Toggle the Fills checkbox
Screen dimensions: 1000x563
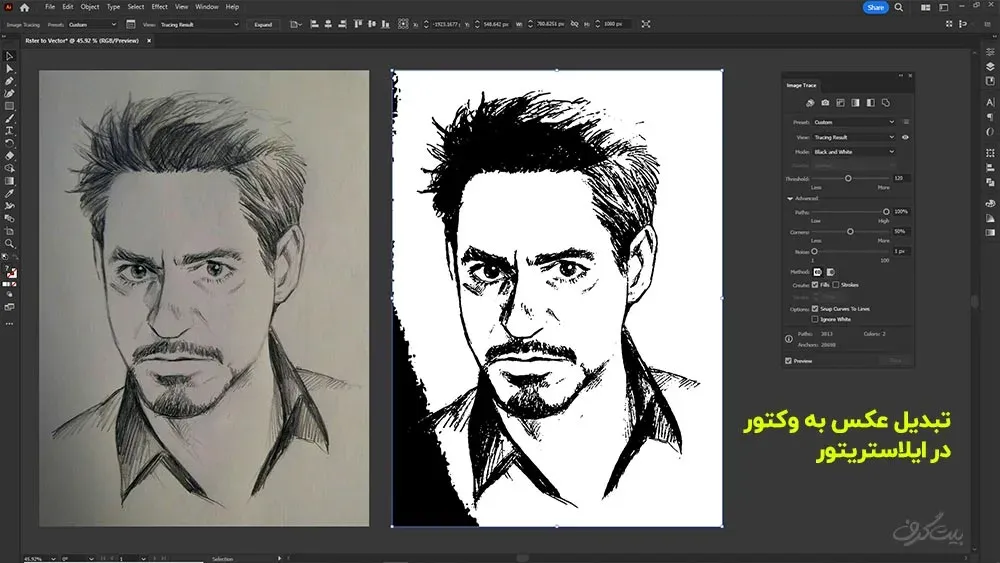815,285
